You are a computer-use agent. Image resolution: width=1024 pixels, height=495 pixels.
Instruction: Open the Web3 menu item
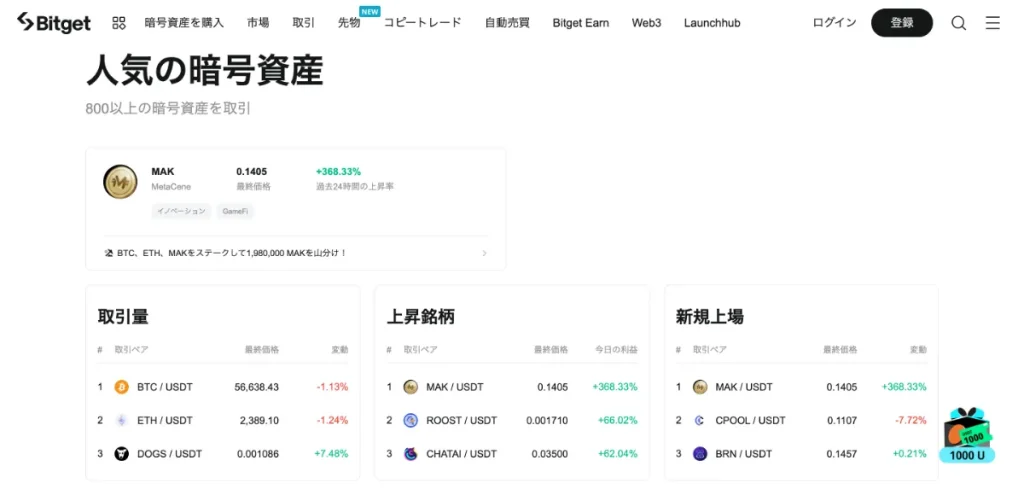(x=647, y=23)
